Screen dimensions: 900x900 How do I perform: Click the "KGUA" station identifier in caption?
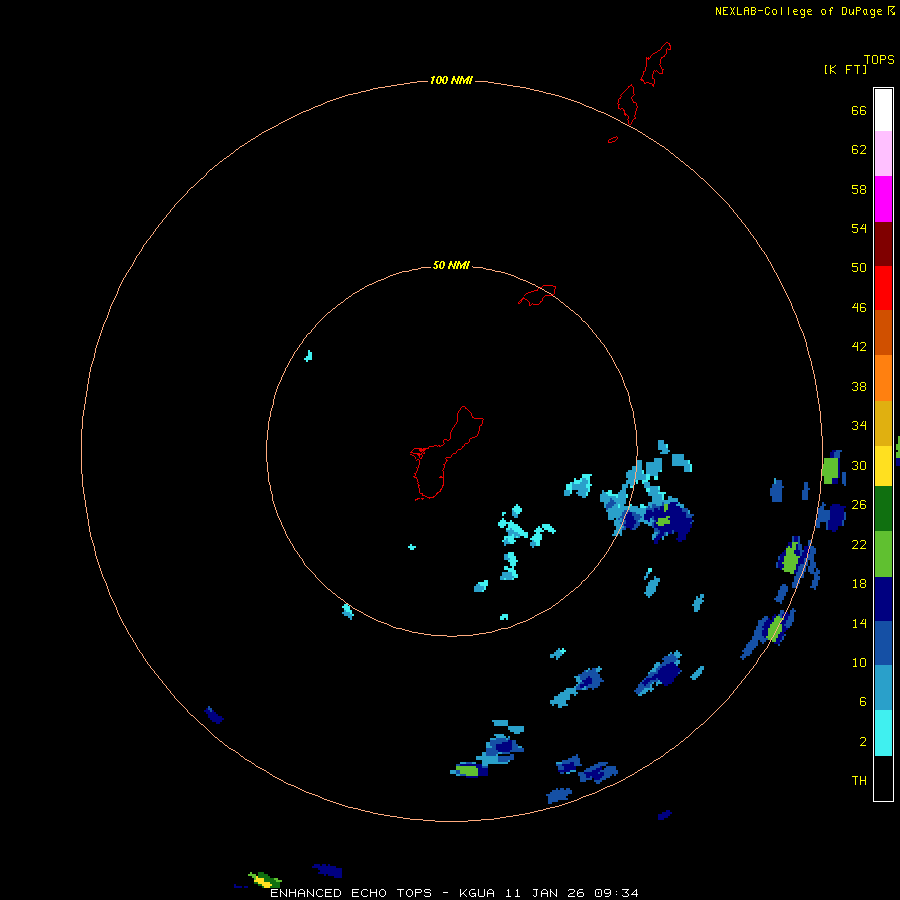tap(477, 893)
